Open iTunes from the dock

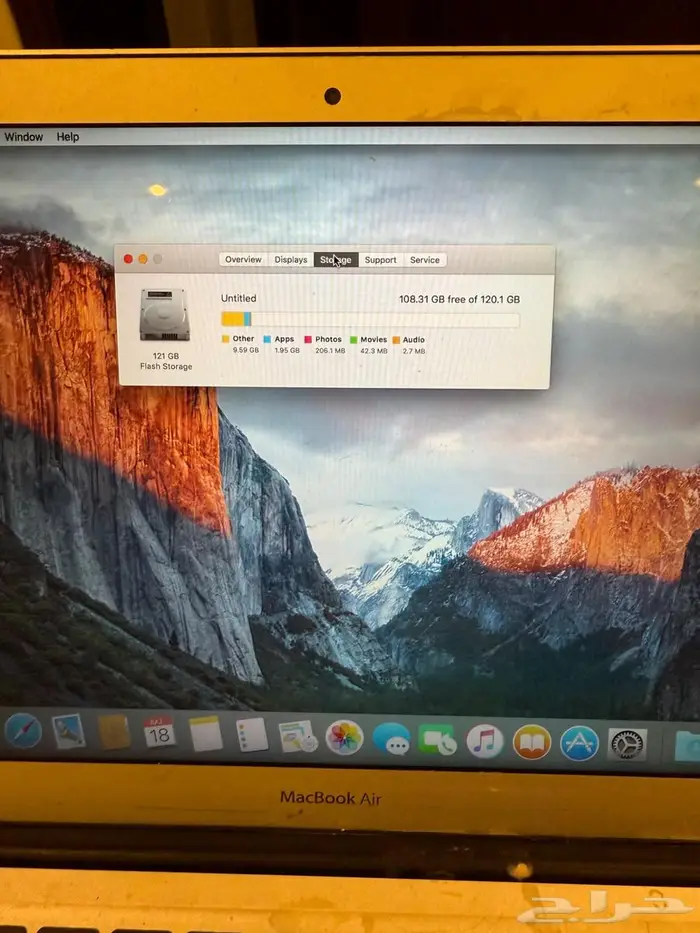(x=485, y=741)
